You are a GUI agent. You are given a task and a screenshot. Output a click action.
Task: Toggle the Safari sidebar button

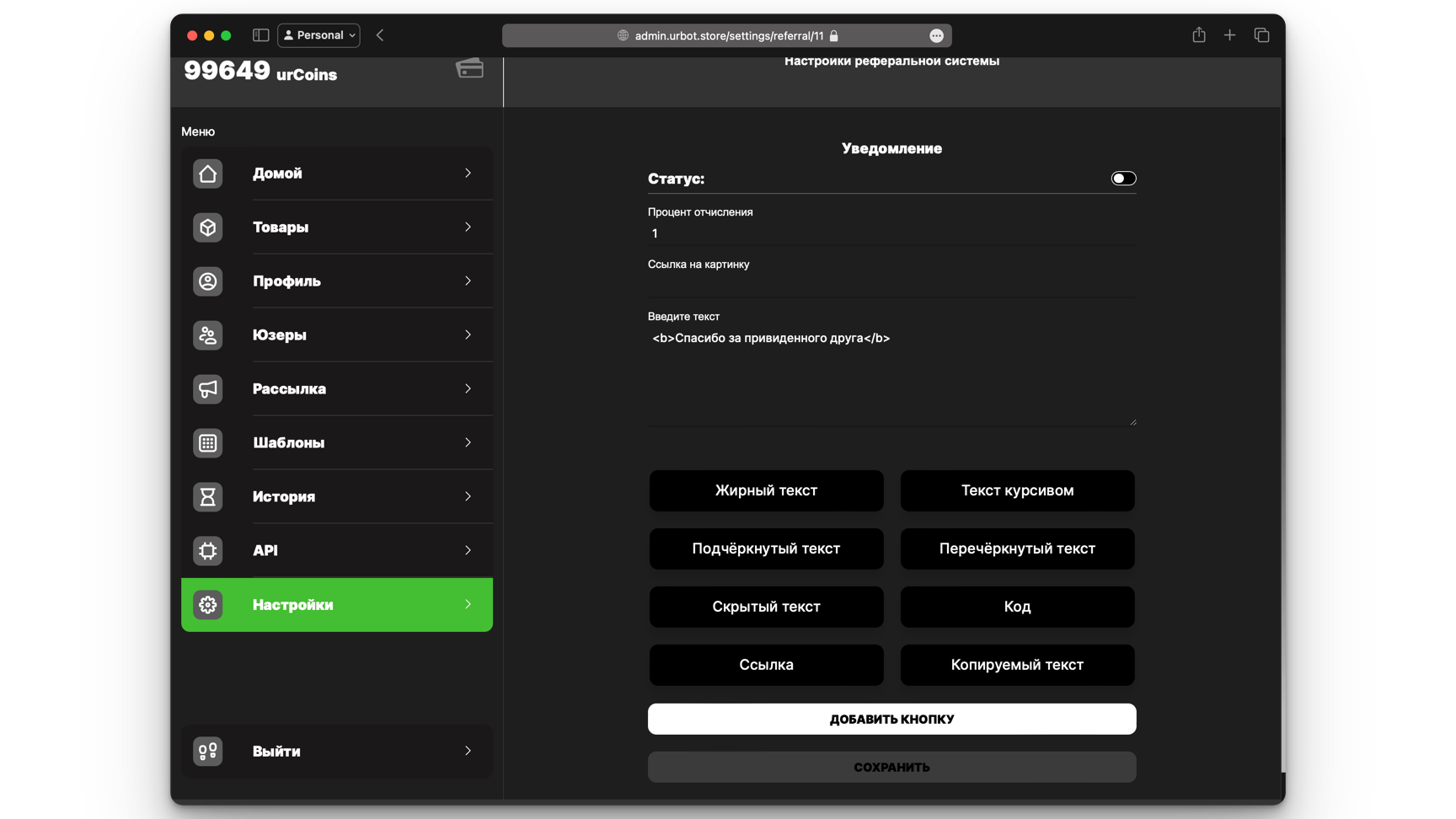[x=260, y=35]
